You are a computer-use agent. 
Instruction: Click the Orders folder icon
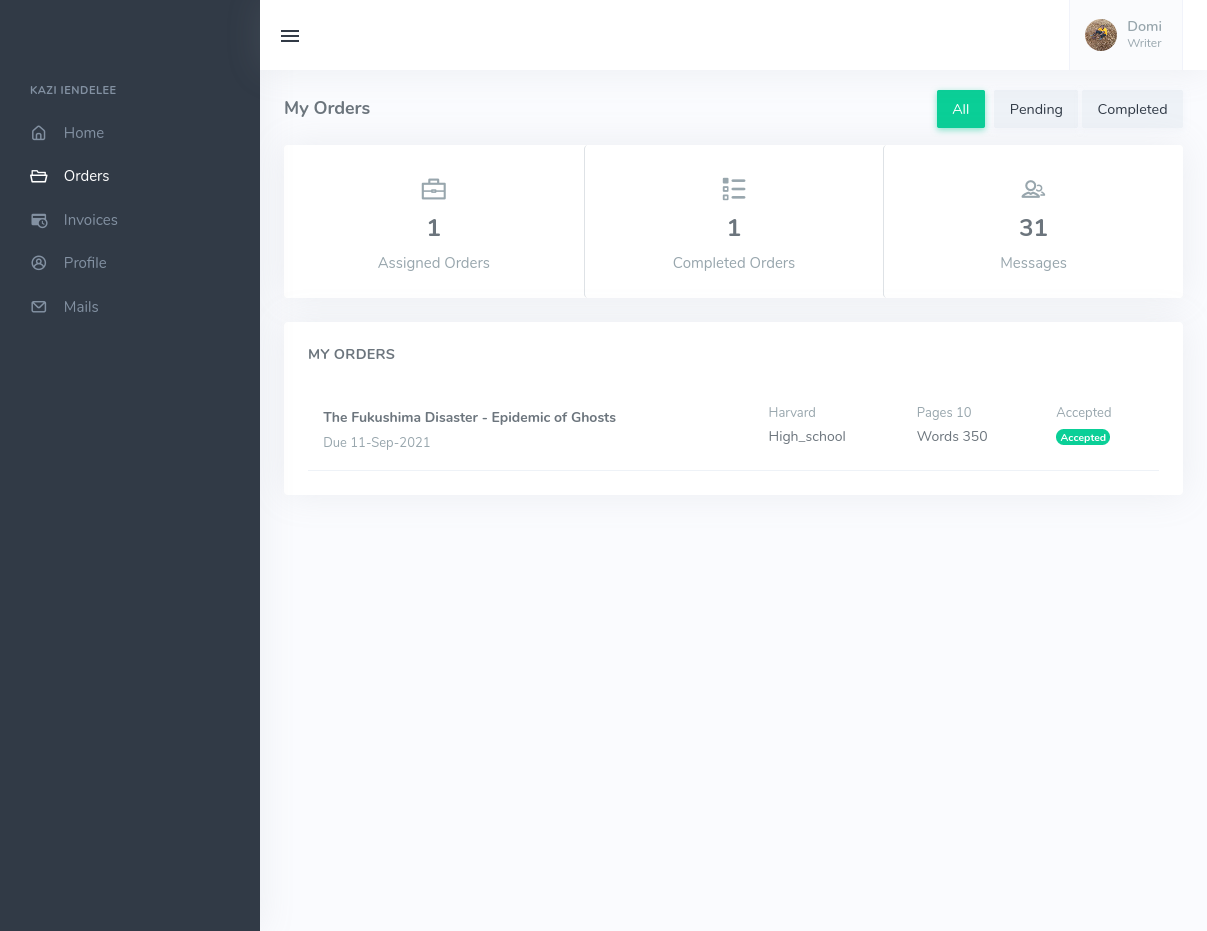click(x=39, y=176)
